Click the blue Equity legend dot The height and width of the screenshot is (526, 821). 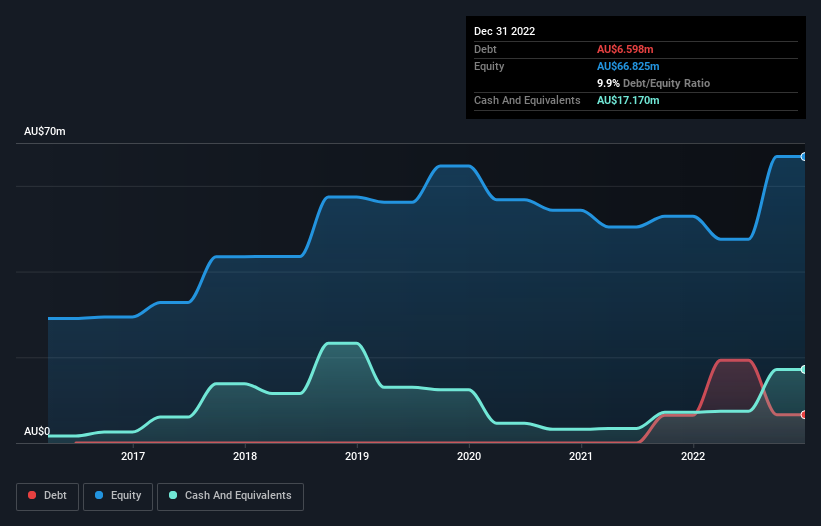tap(99, 495)
